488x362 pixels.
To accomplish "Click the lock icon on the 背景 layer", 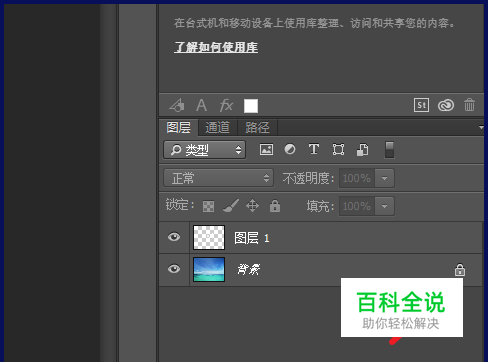I will click(460, 270).
